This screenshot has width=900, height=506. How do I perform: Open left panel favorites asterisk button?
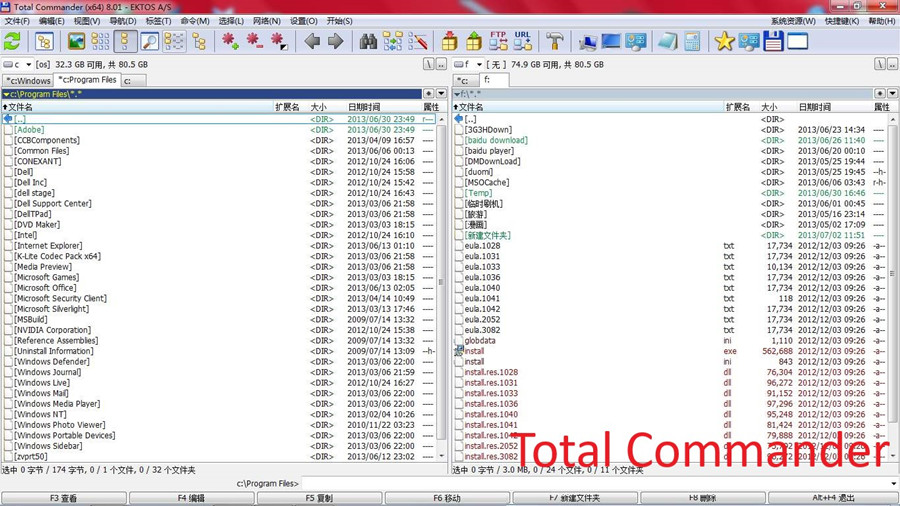click(x=429, y=94)
